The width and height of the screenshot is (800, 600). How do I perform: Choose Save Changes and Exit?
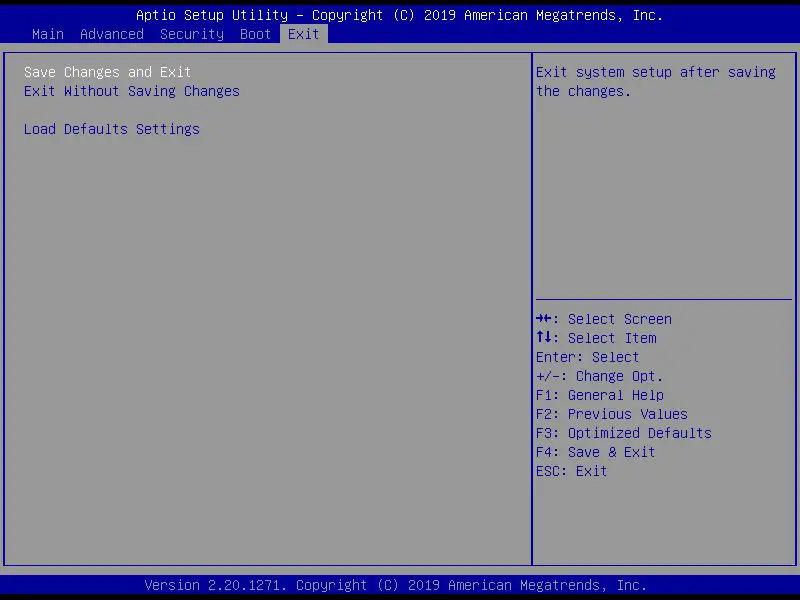coord(108,72)
